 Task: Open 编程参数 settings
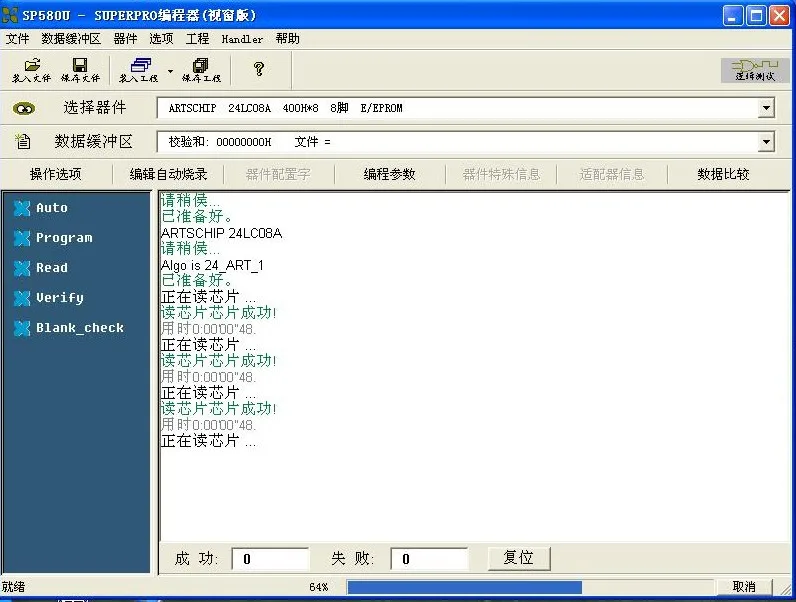[x=389, y=174]
